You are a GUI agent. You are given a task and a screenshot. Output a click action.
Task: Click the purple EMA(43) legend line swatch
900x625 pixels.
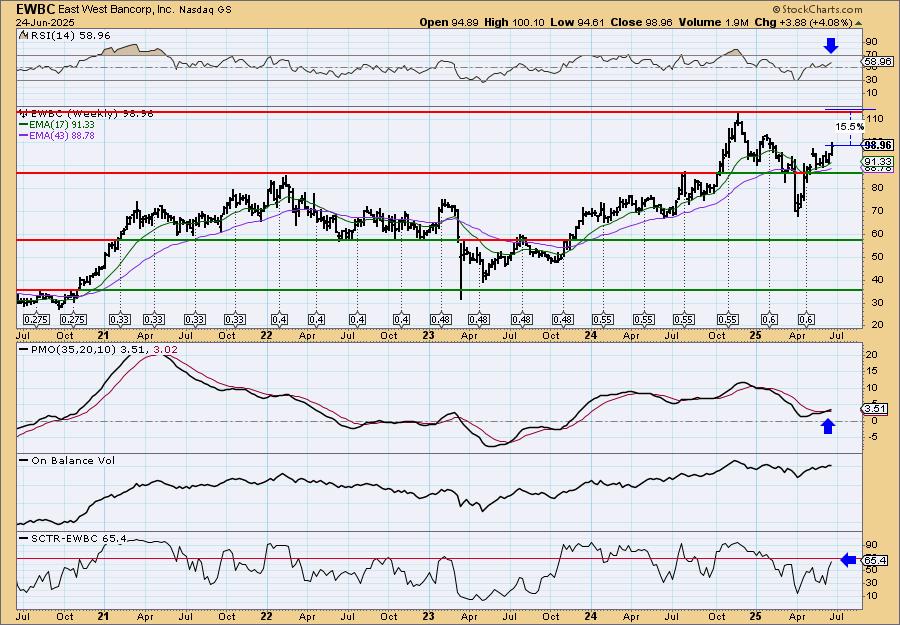pyautogui.click(x=23, y=135)
